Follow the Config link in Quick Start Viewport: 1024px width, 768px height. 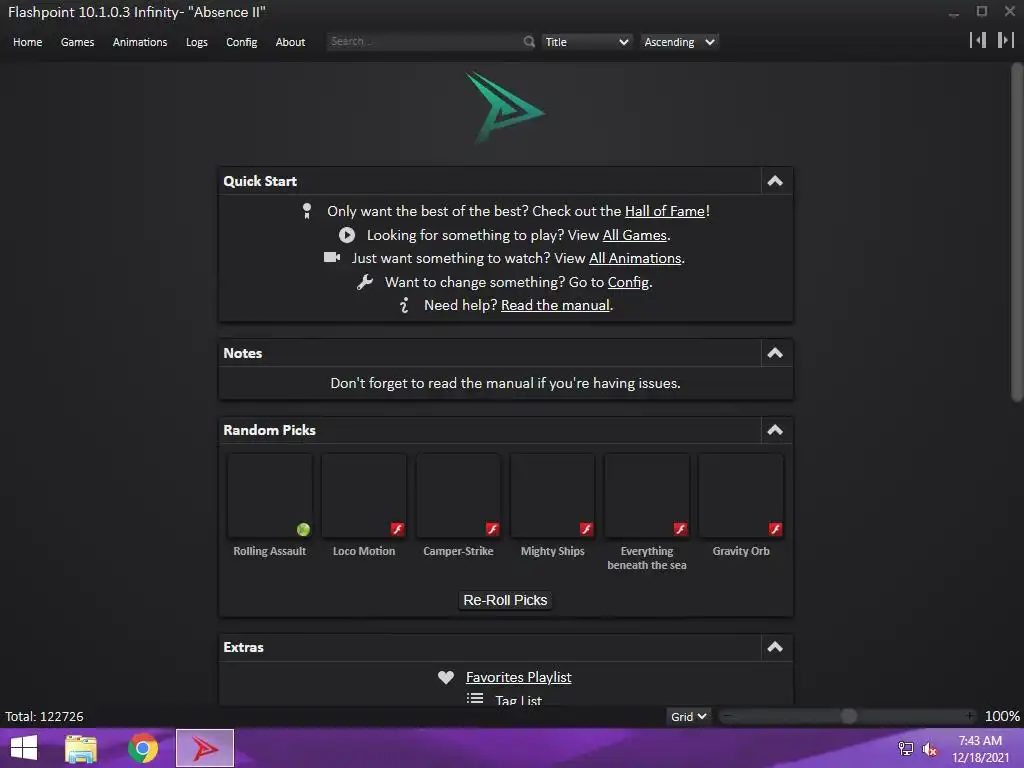(628, 282)
